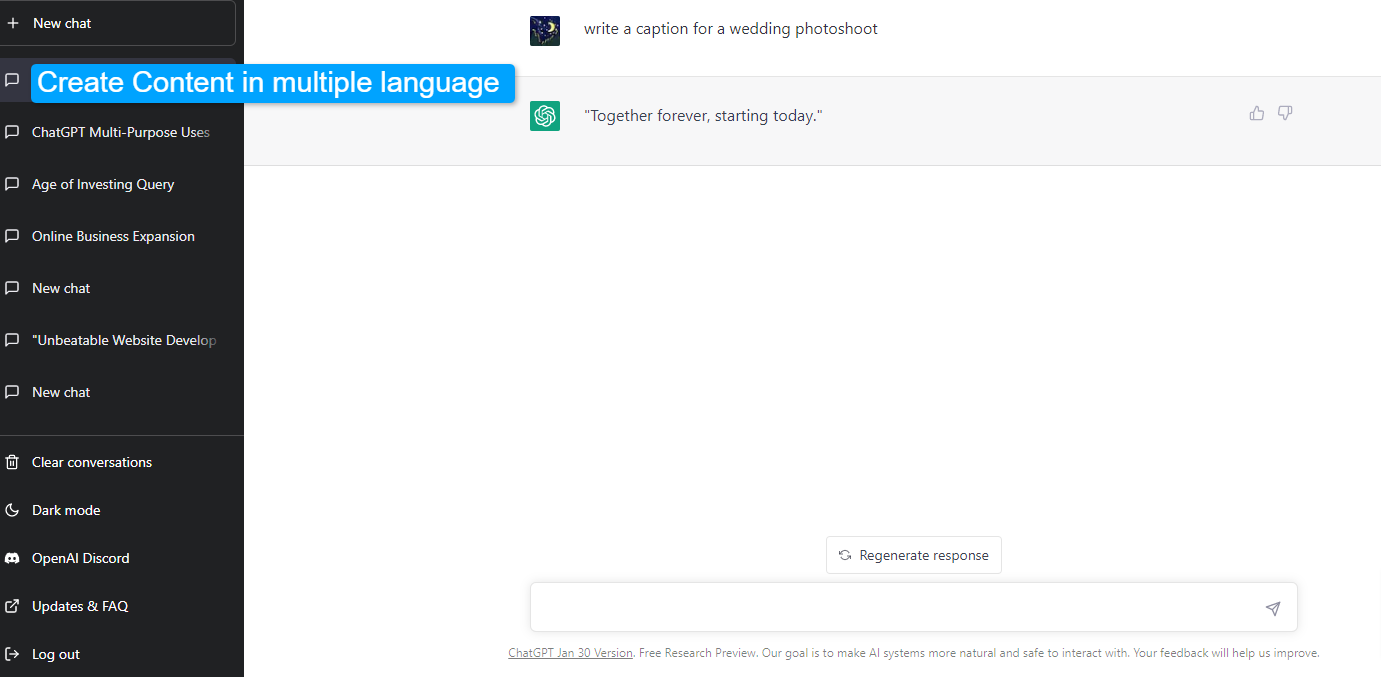Start a New chat from the top button
Viewport: 1381px width, 677px height.
pyautogui.click(x=117, y=23)
